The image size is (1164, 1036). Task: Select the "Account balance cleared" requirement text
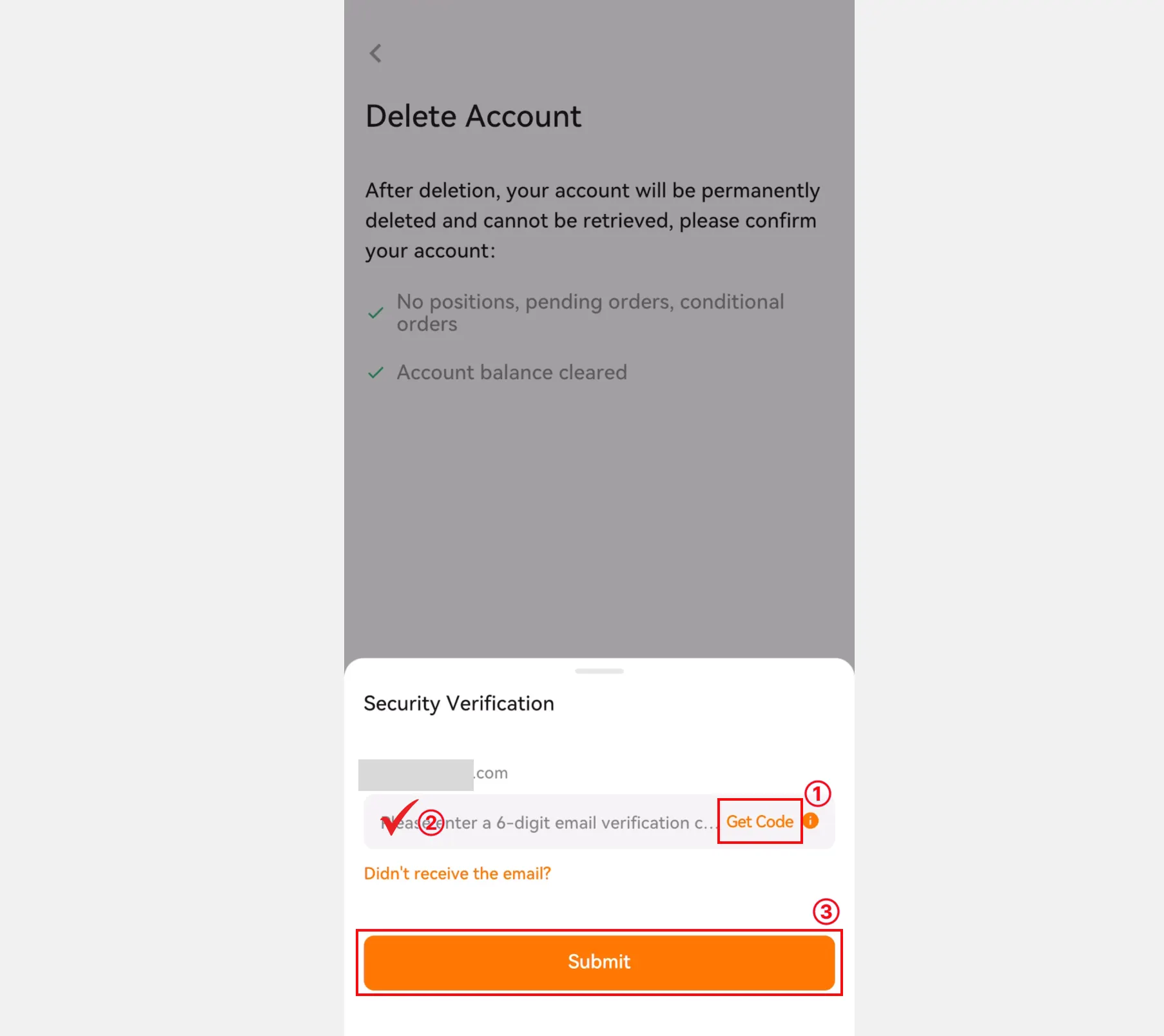[512, 373]
